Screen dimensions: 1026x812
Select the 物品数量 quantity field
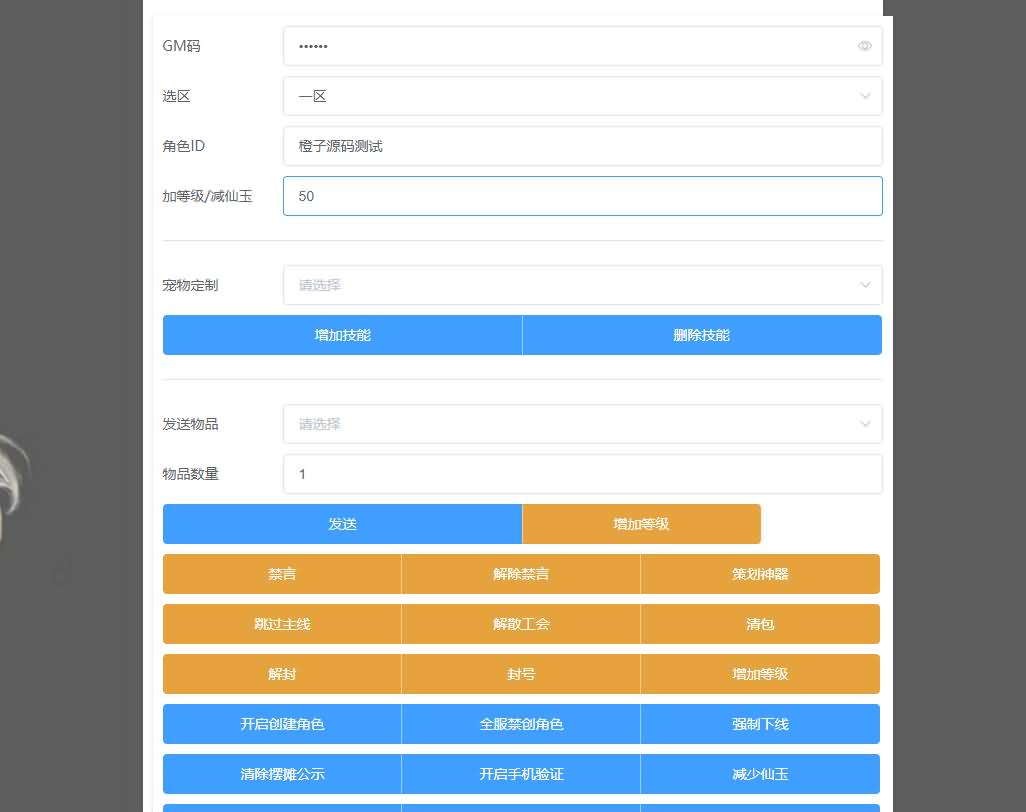point(582,474)
